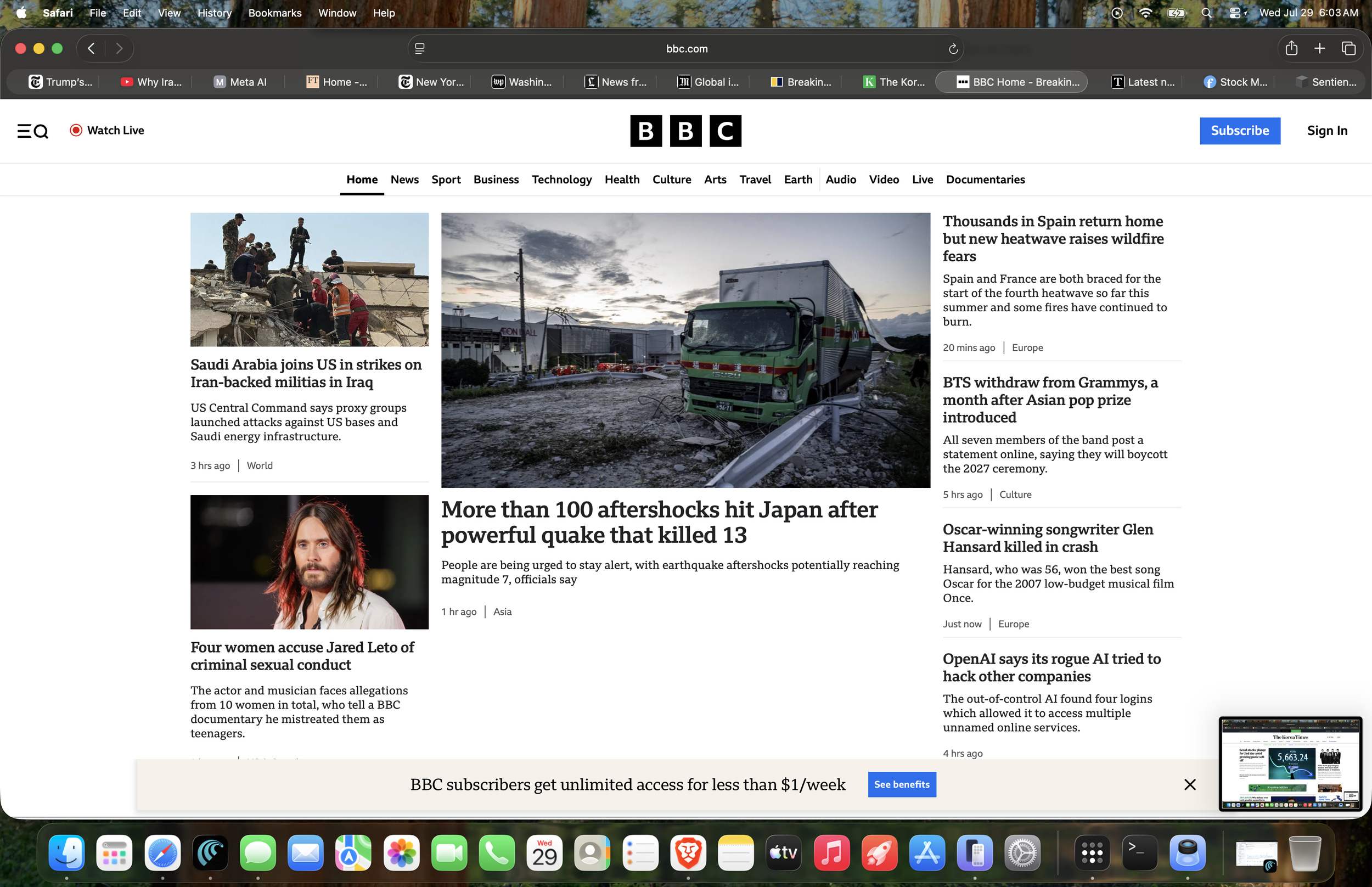This screenshot has width=1372, height=887.
Task: Switch to the Stock M... tab
Action: tap(1235, 82)
